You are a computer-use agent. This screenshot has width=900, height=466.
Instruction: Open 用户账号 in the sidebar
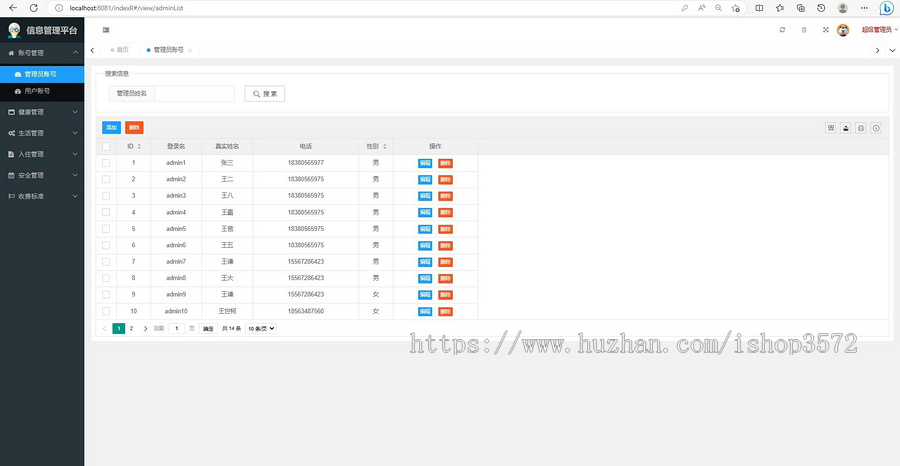tap(42, 91)
